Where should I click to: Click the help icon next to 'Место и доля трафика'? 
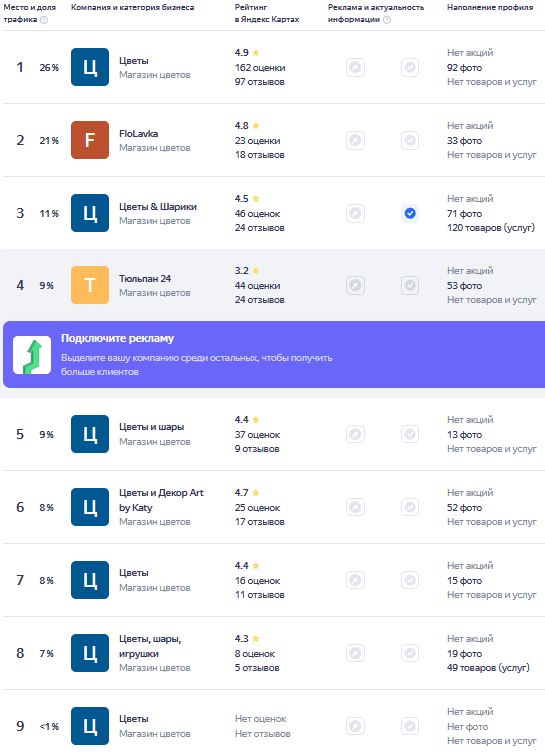[x=44, y=20]
